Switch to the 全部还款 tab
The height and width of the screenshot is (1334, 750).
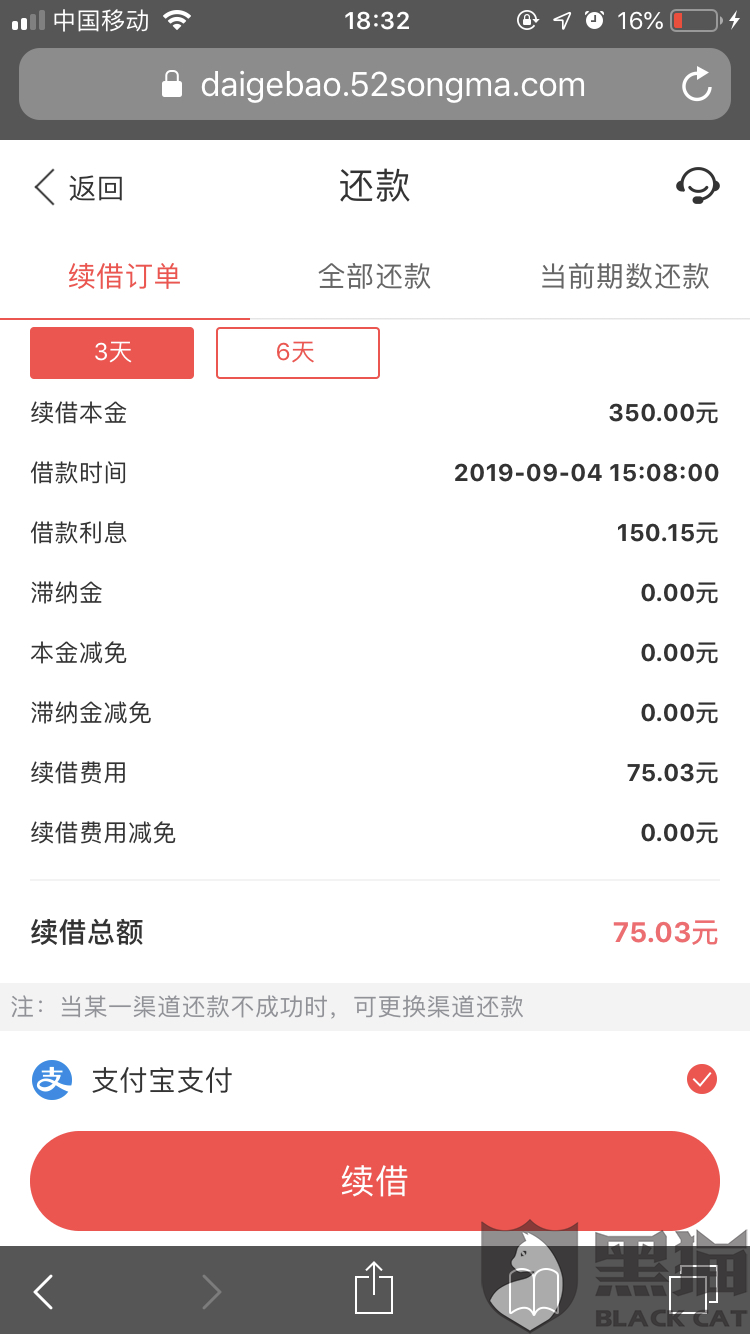click(x=374, y=276)
